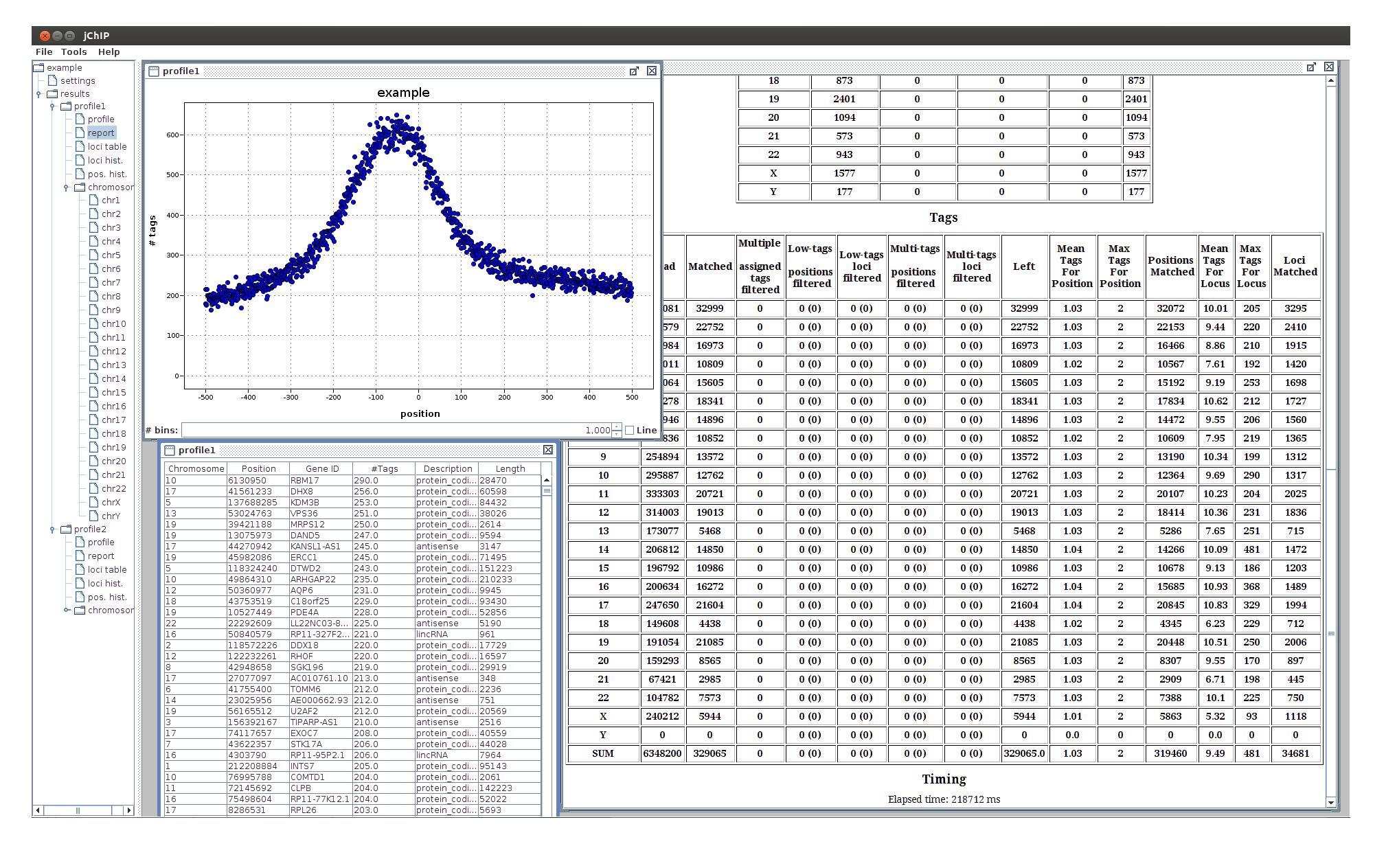Image resolution: width=1397 pixels, height=868 pixels.
Task: Open the settings document in tree
Action: click(77, 80)
